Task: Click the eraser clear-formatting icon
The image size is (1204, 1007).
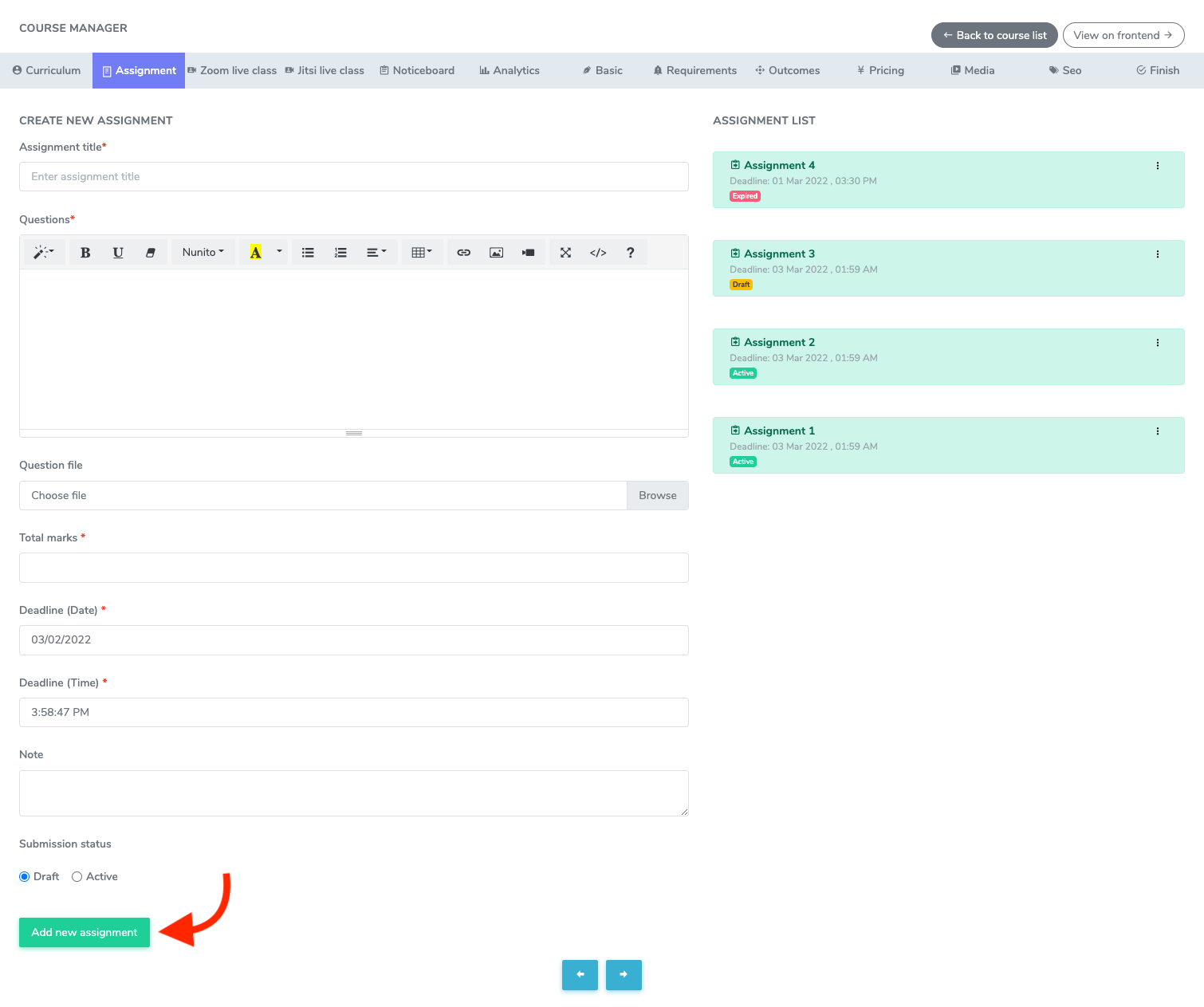Action: pos(150,253)
